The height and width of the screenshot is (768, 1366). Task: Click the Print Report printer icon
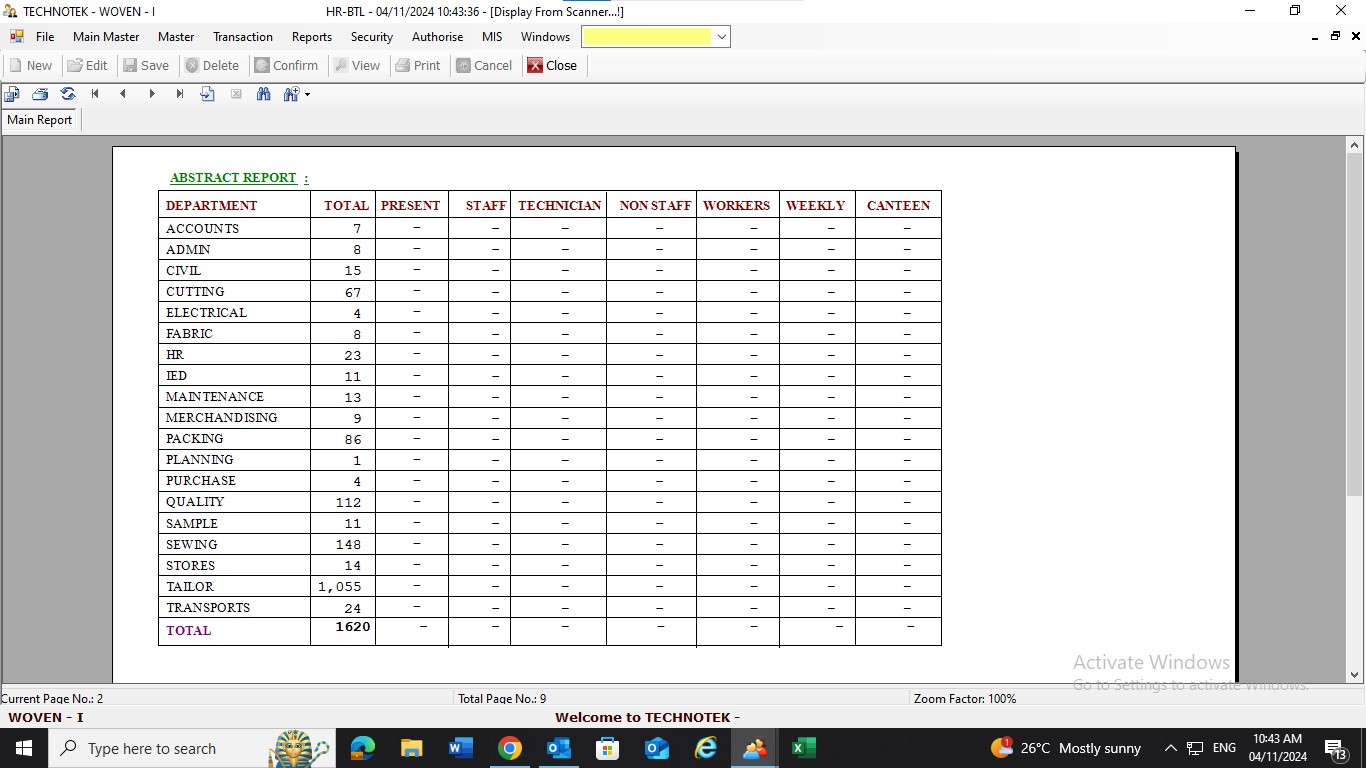coord(40,94)
